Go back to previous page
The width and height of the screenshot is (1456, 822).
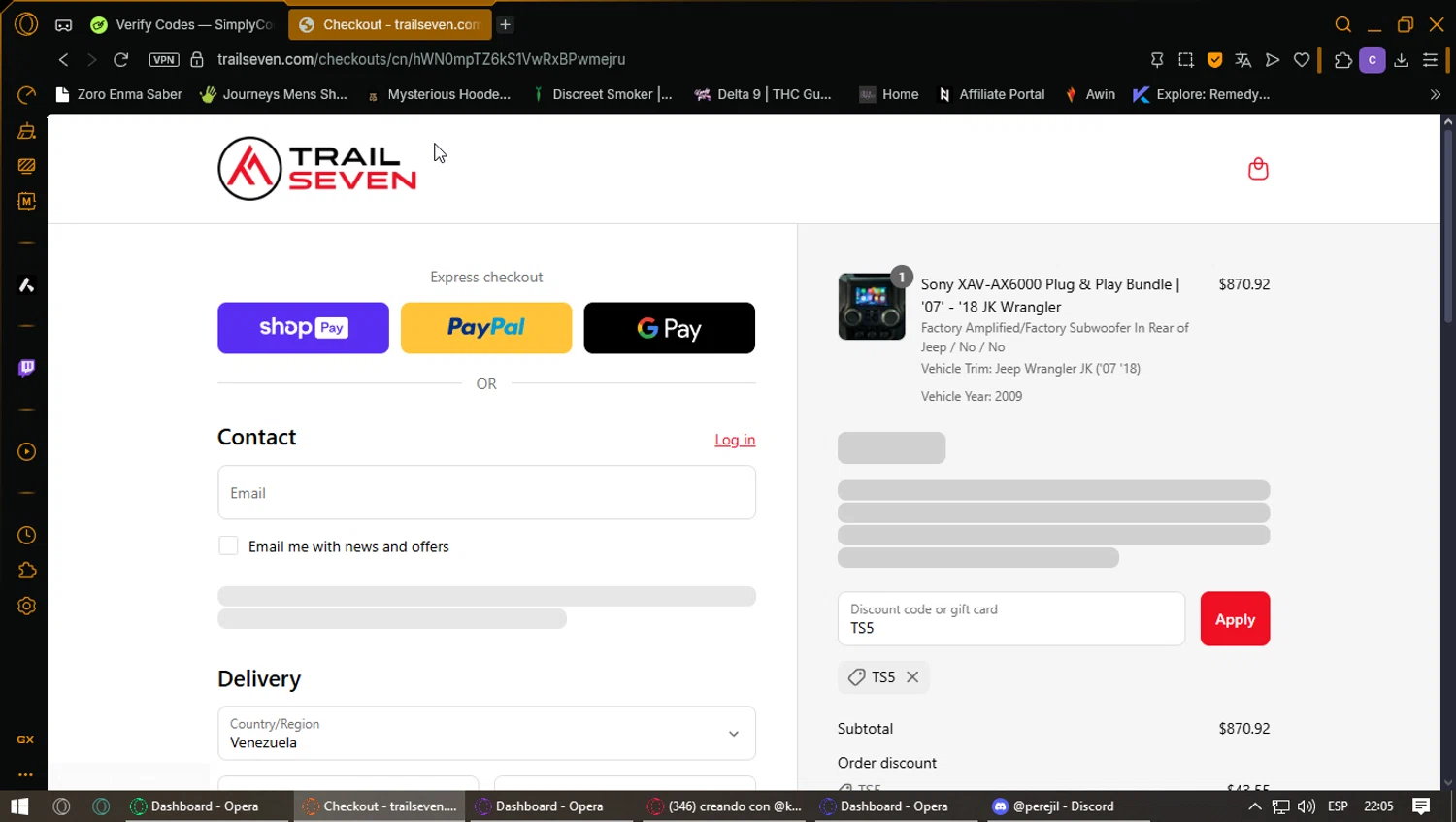pyautogui.click(x=64, y=59)
